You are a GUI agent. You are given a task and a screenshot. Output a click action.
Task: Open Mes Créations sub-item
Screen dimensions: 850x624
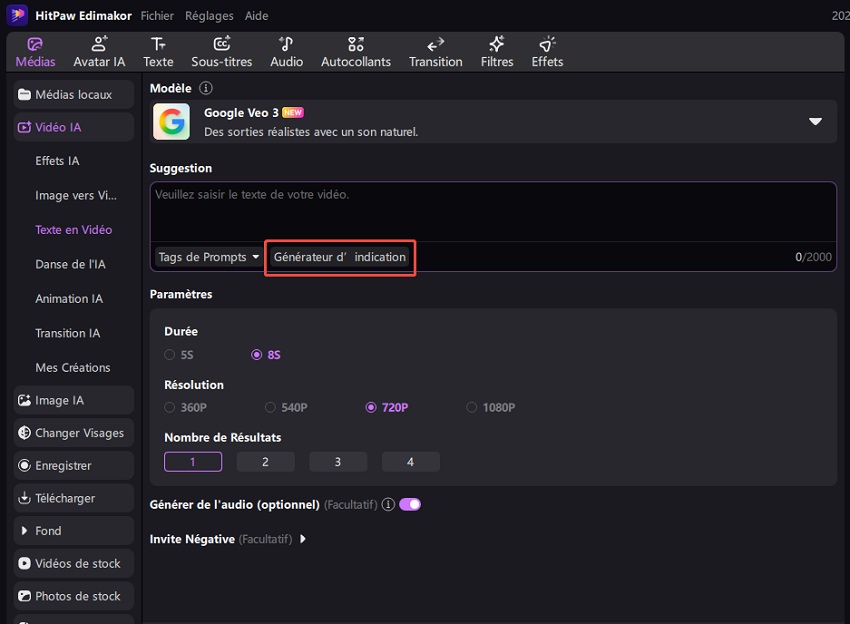(x=73, y=368)
